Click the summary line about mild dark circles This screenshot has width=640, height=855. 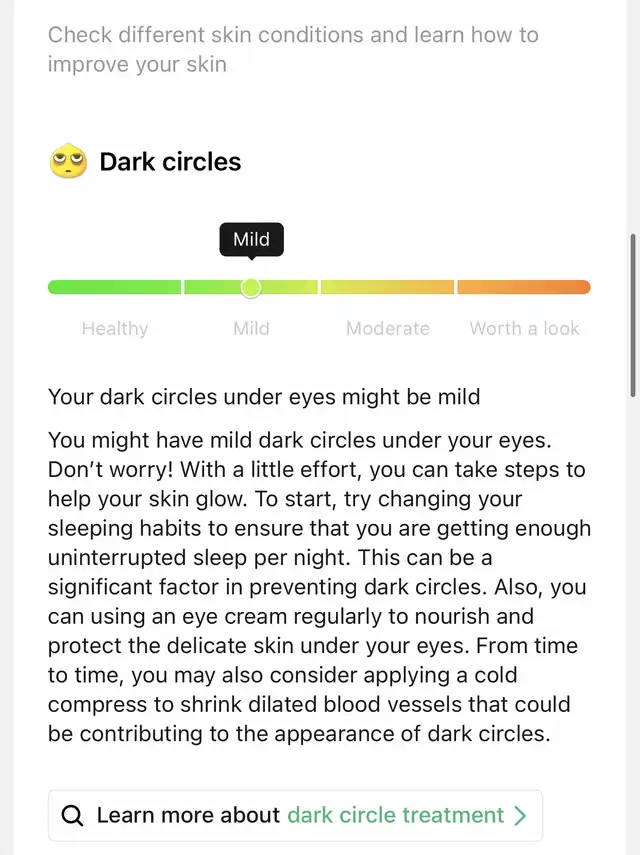click(x=264, y=397)
